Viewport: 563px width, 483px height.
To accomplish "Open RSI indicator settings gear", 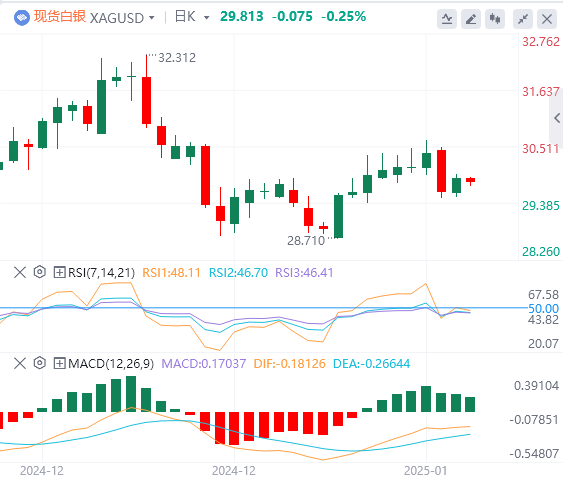I will [39, 272].
